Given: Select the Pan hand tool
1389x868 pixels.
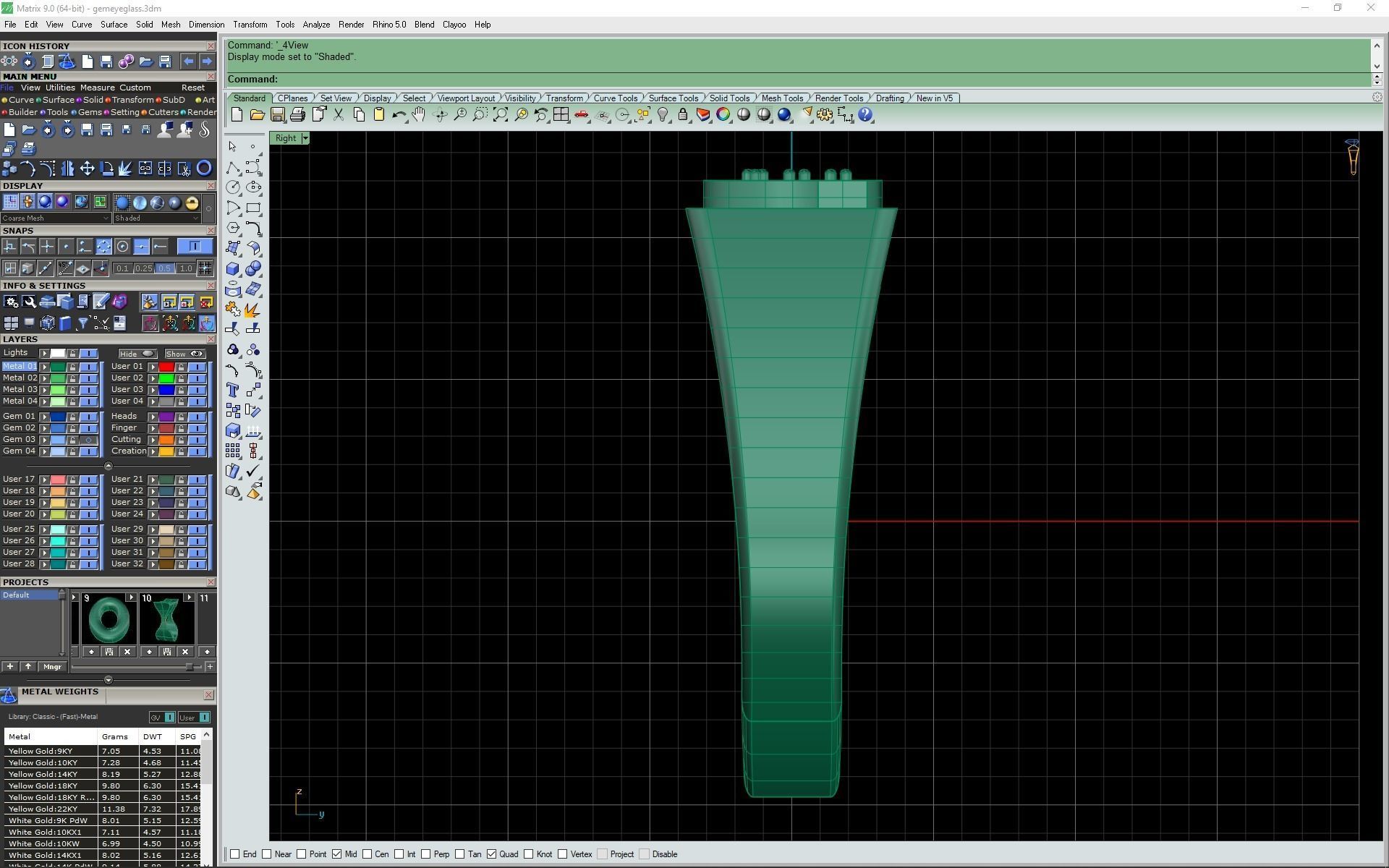Looking at the screenshot, I should click(x=419, y=115).
